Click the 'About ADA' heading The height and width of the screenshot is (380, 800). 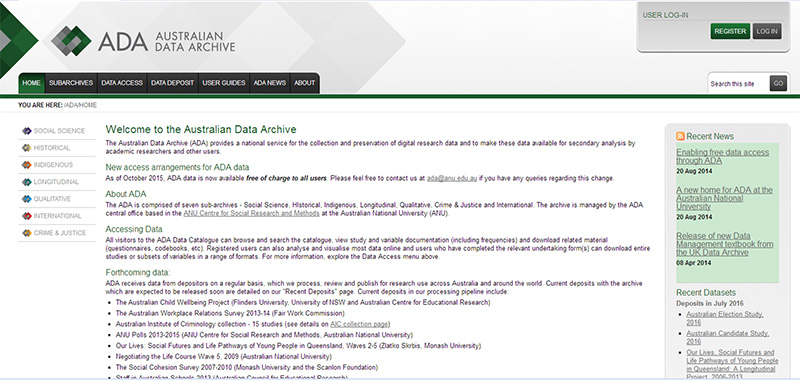126,194
